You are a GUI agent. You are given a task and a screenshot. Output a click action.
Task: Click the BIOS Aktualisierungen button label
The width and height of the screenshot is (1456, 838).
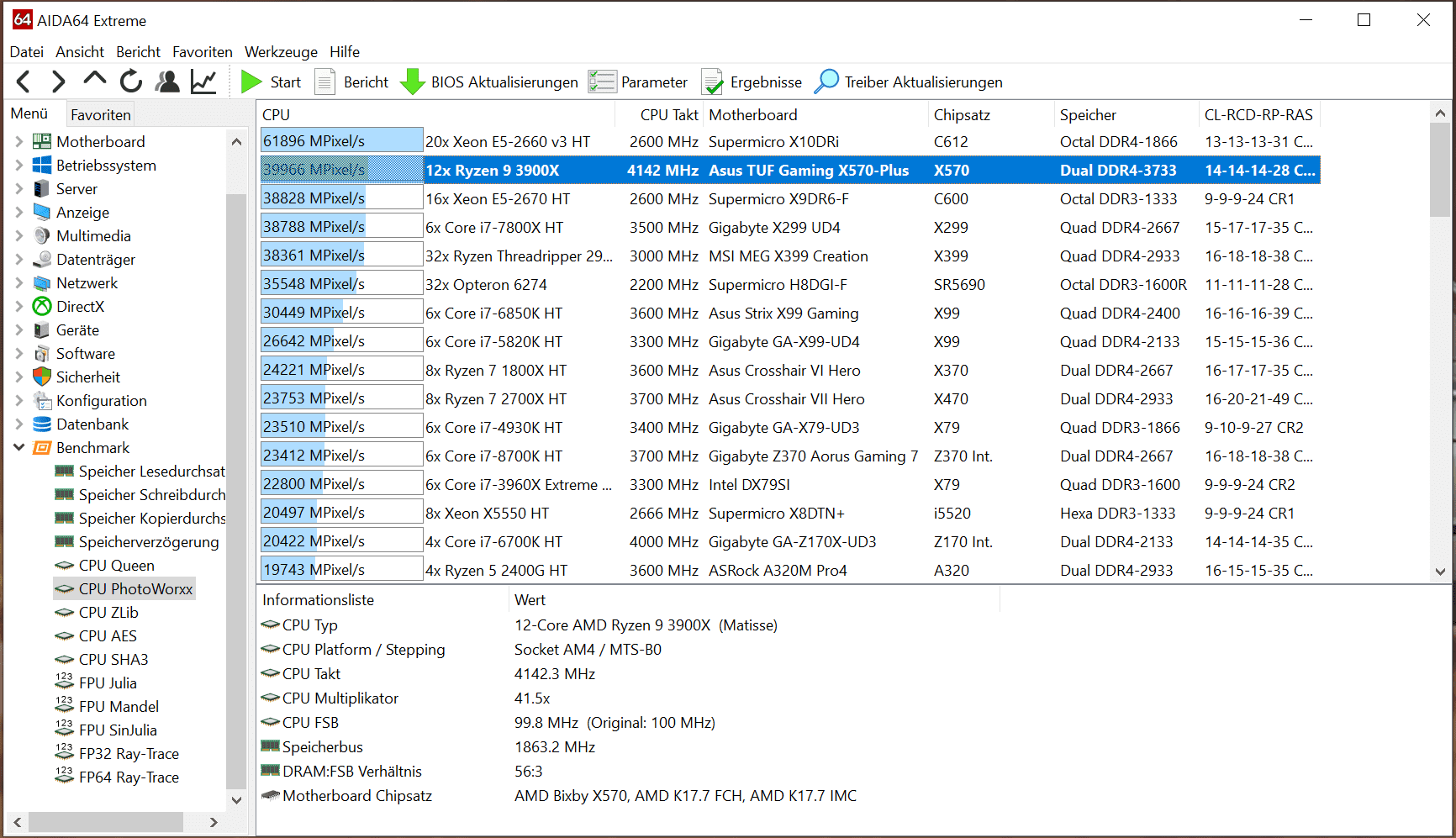(504, 82)
